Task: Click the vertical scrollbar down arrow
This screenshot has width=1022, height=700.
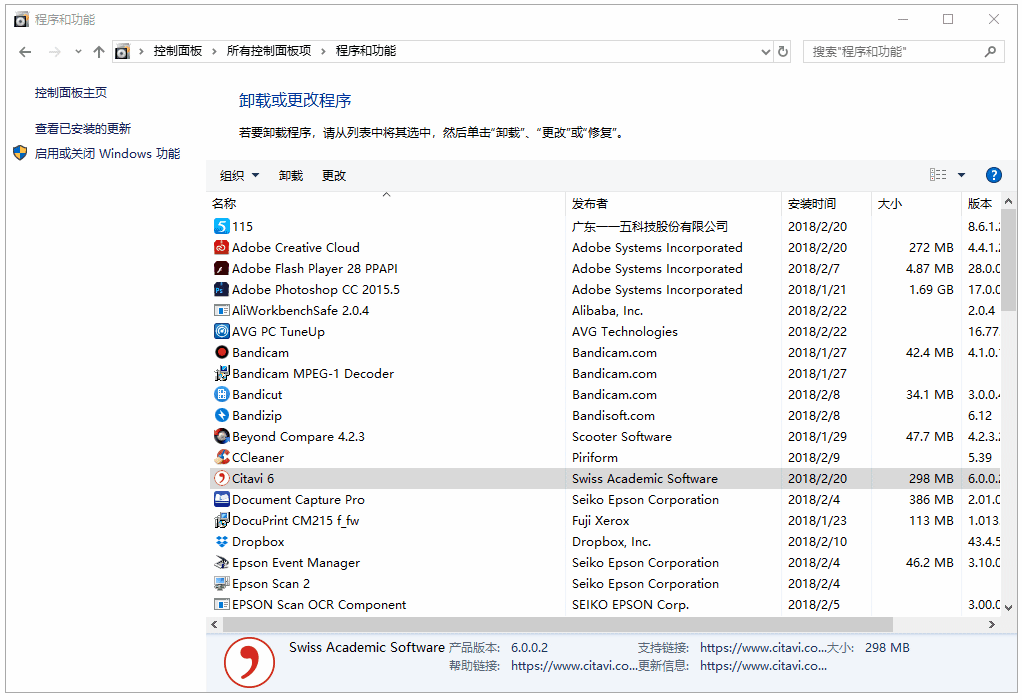Action: [x=1008, y=607]
